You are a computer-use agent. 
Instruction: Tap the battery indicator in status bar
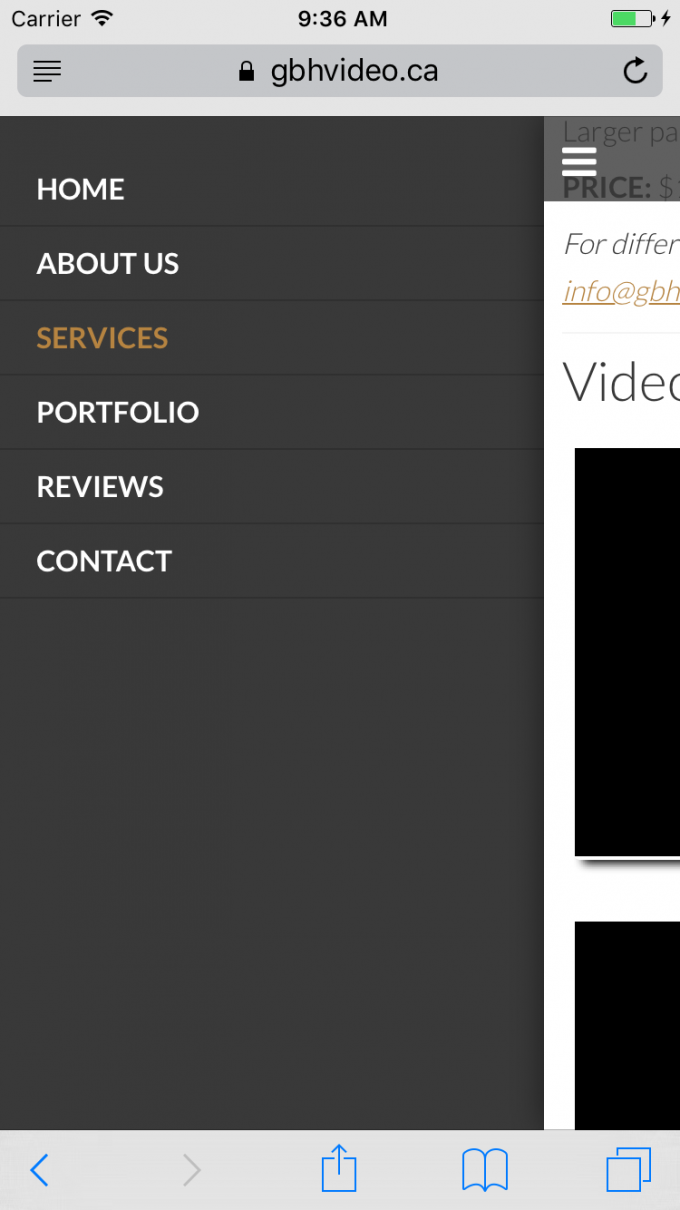tap(632, 18)
